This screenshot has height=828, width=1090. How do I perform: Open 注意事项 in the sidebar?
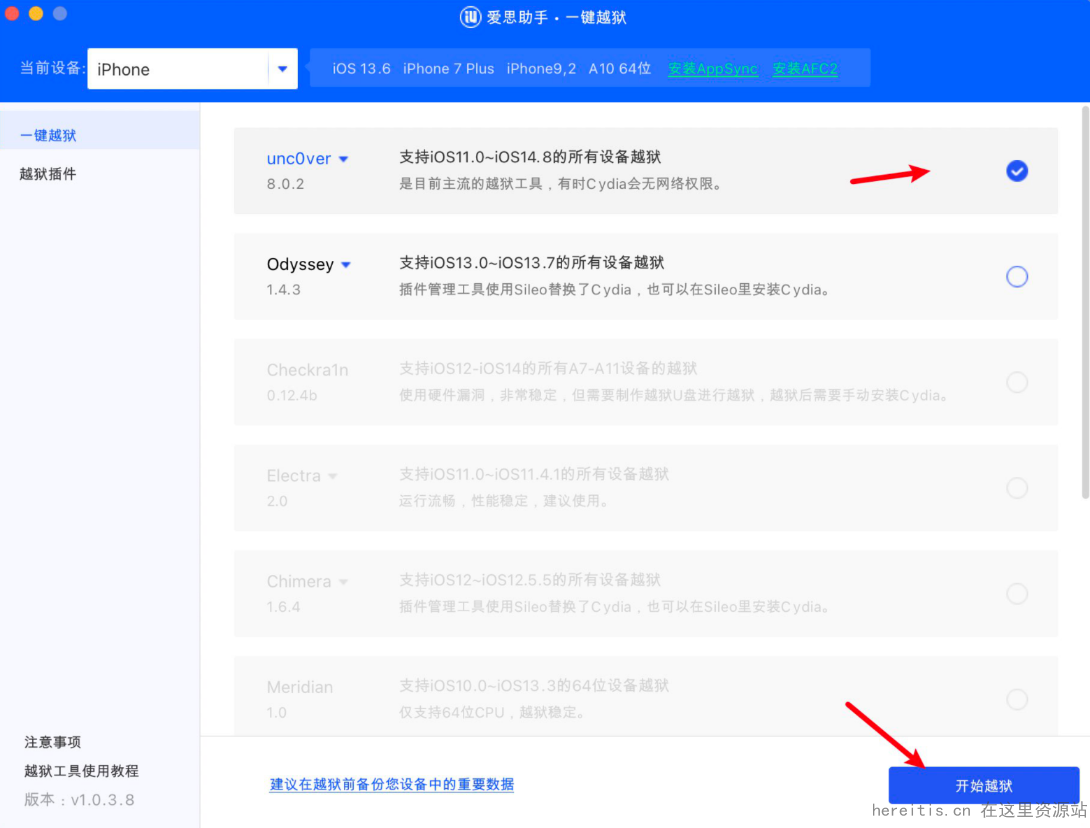(x=53, y=742)
